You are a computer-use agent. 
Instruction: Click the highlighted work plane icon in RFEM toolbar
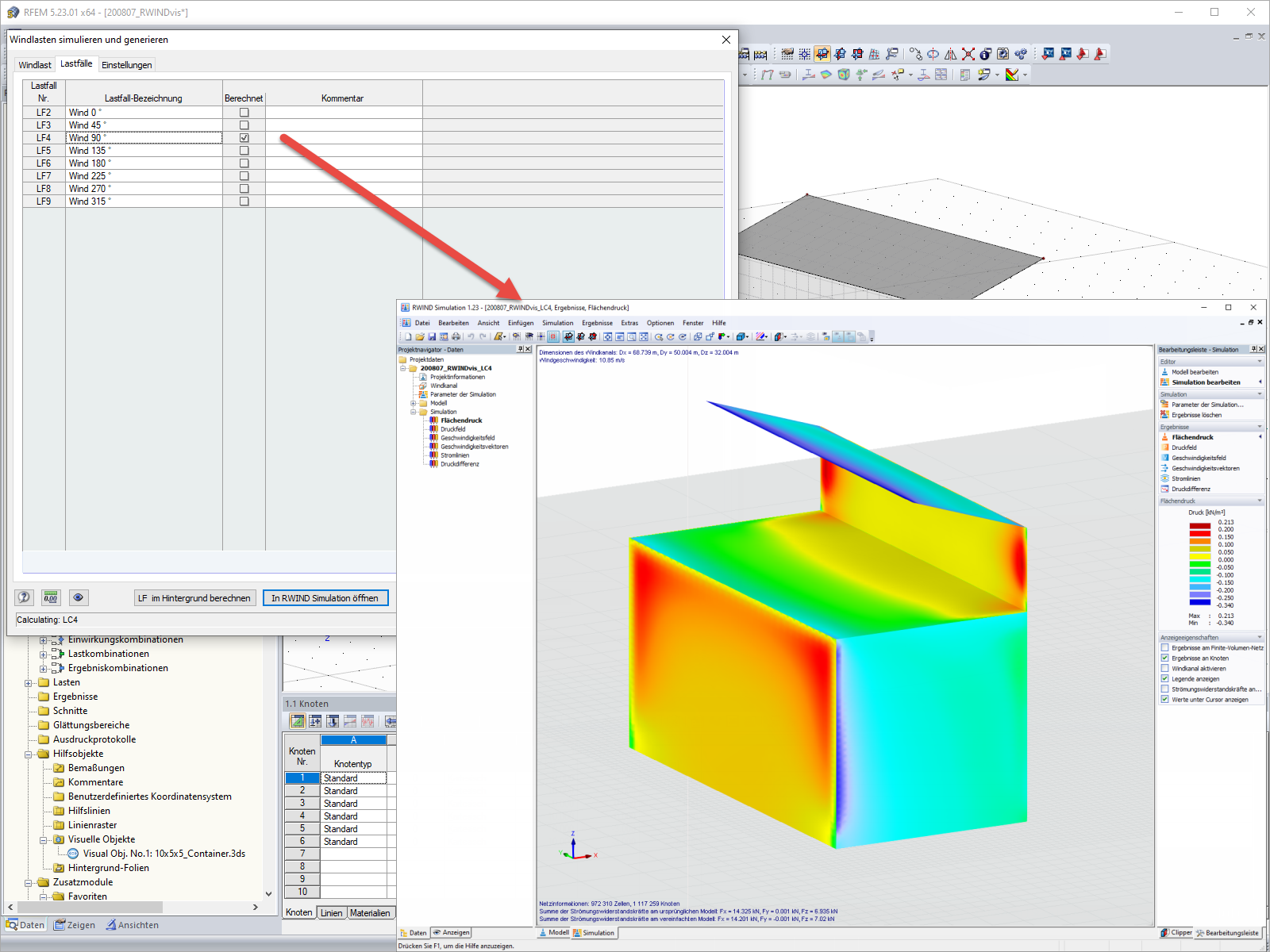pos(822,54)
